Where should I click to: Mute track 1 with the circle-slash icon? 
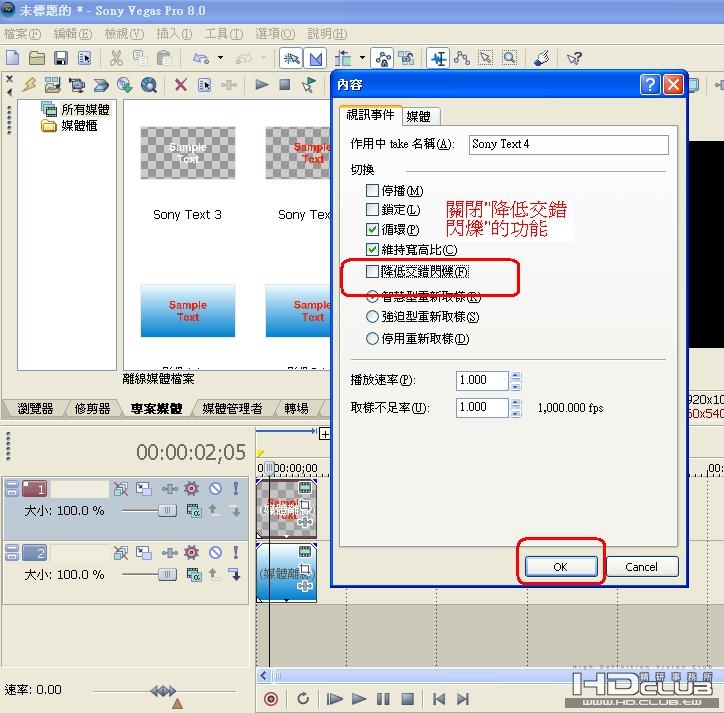point(215,488)
